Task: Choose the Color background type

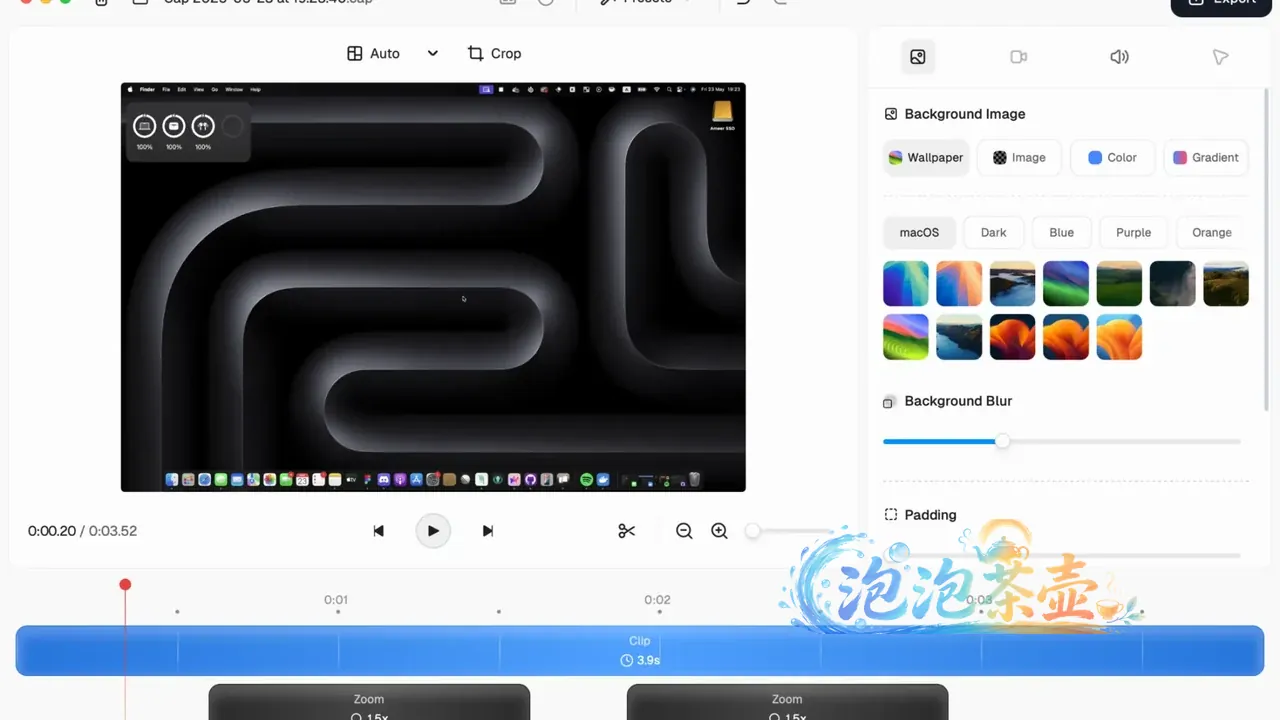Action: (x=1112, y=158)
